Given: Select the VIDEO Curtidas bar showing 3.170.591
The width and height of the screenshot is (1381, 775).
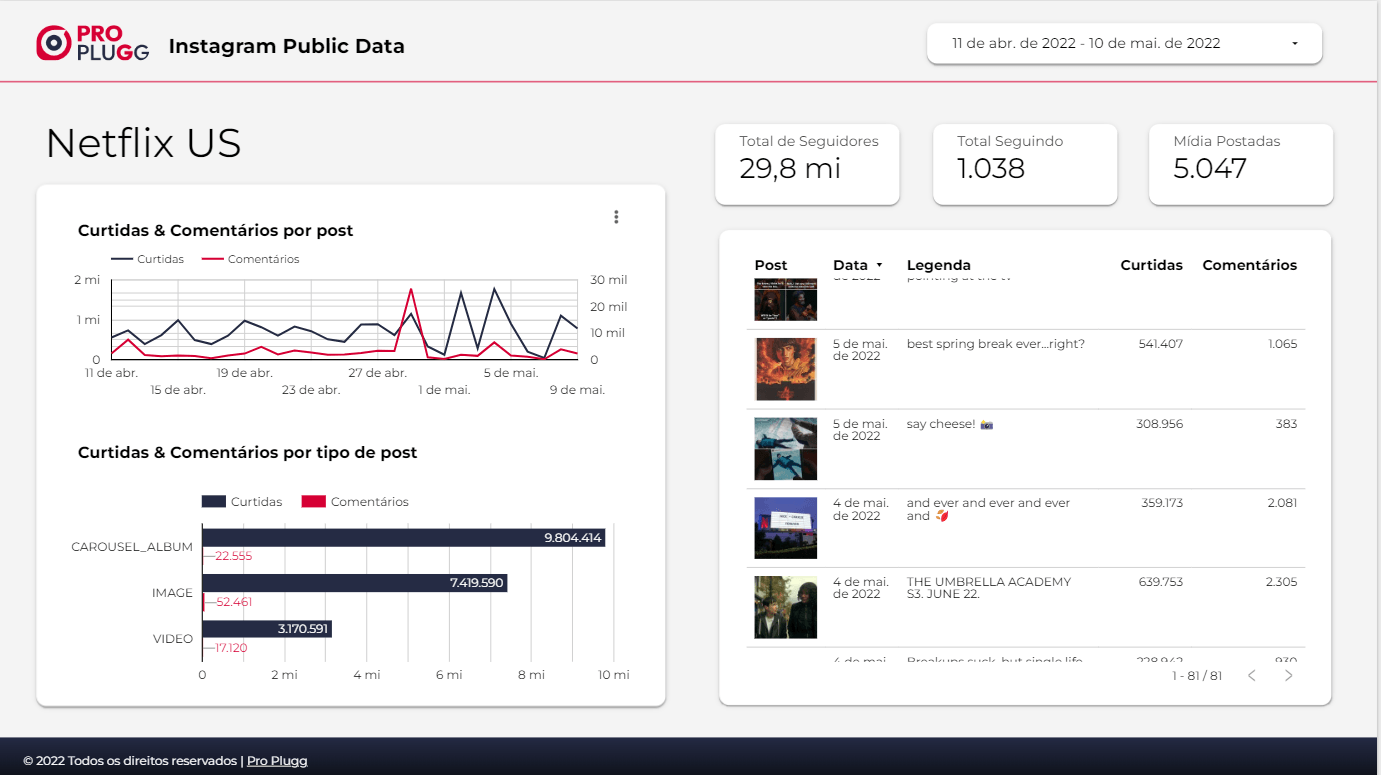Looking at the screenshot, I should [267, 629].
